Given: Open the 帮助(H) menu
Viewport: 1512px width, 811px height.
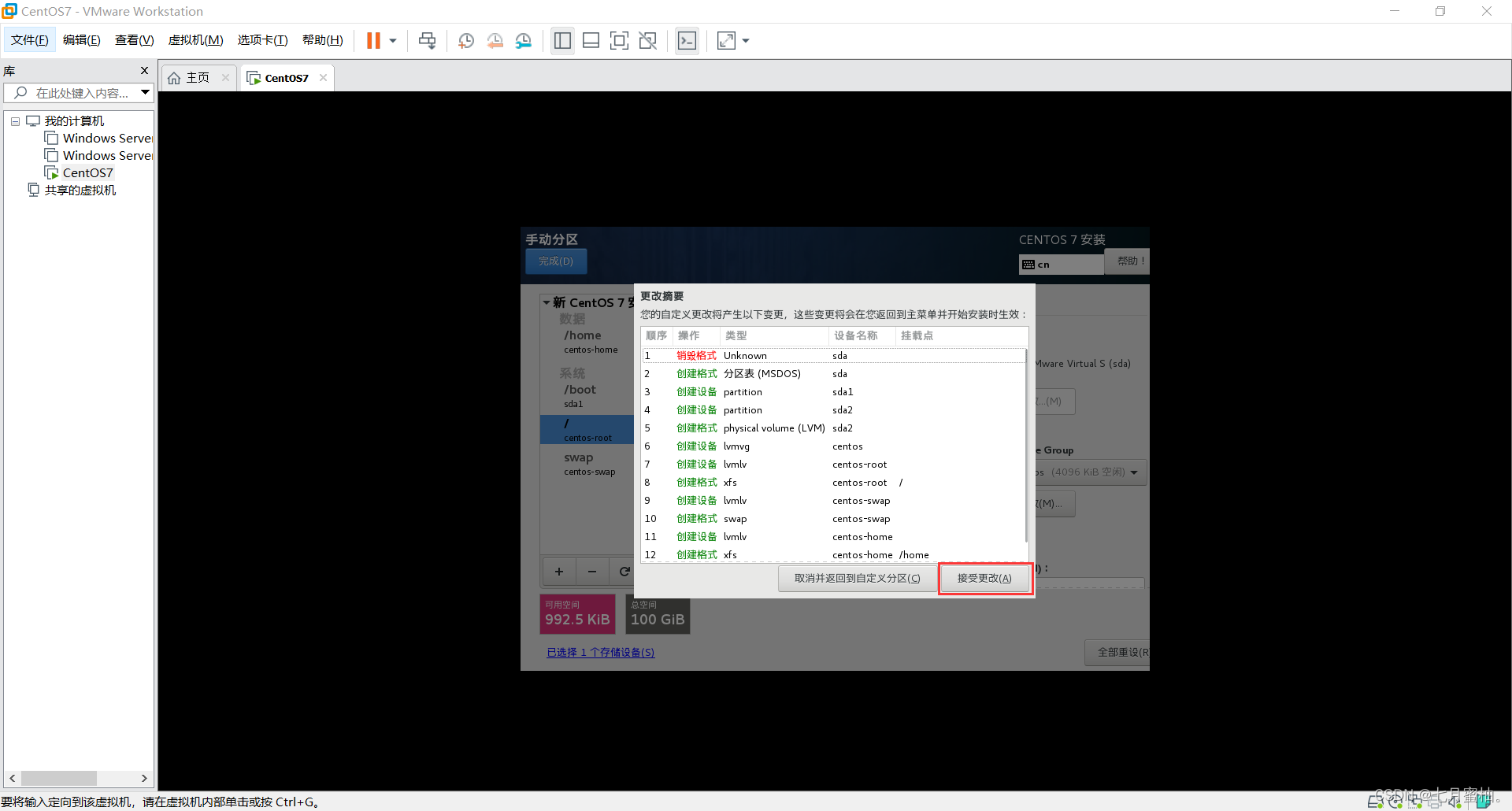Looking at the screenshot, I should (323, 40).
